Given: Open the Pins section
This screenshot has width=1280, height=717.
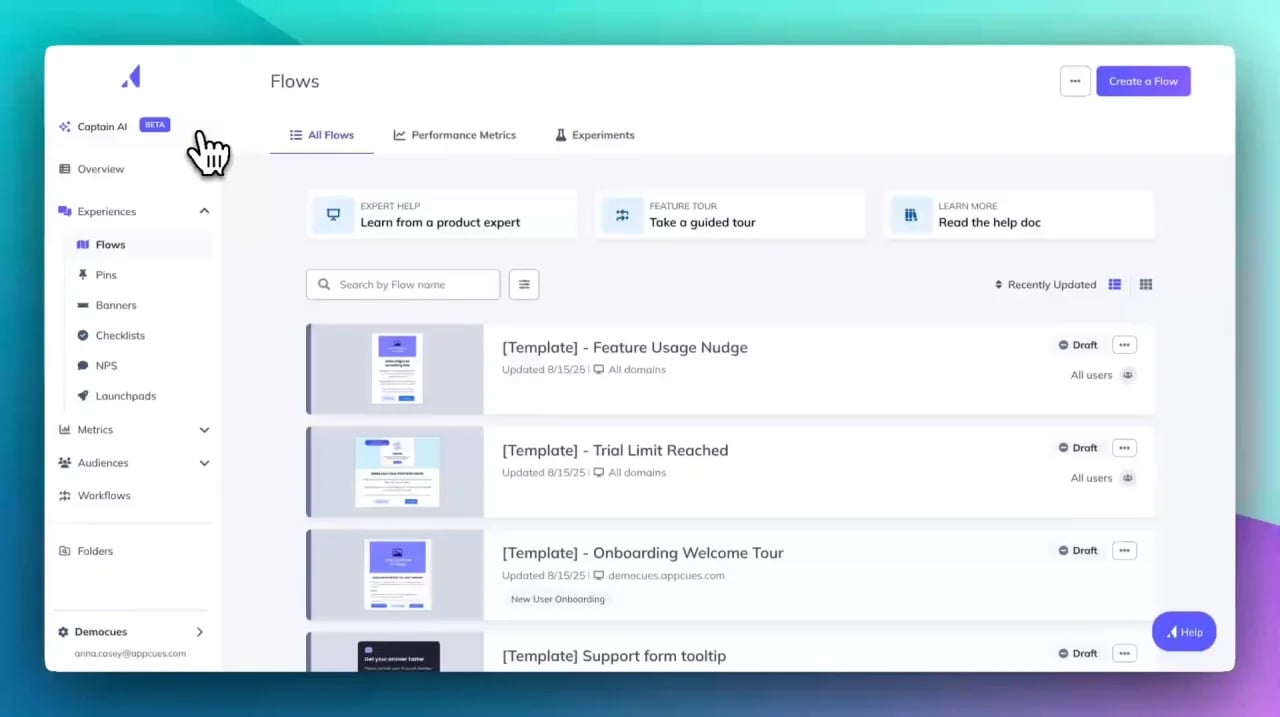Looking at the screenshot, I should point(83,274).
